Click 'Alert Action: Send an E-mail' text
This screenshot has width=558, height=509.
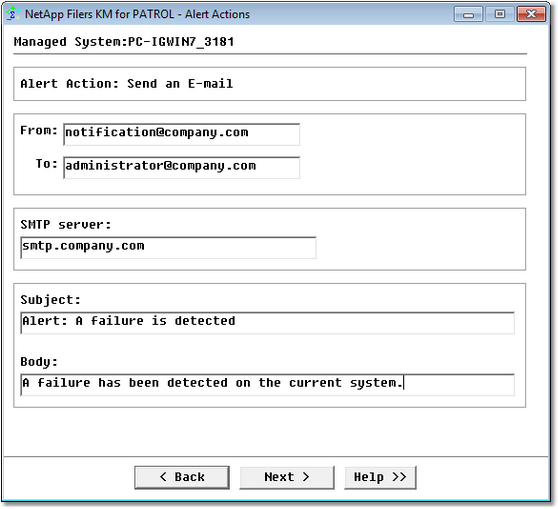point(127,84)
